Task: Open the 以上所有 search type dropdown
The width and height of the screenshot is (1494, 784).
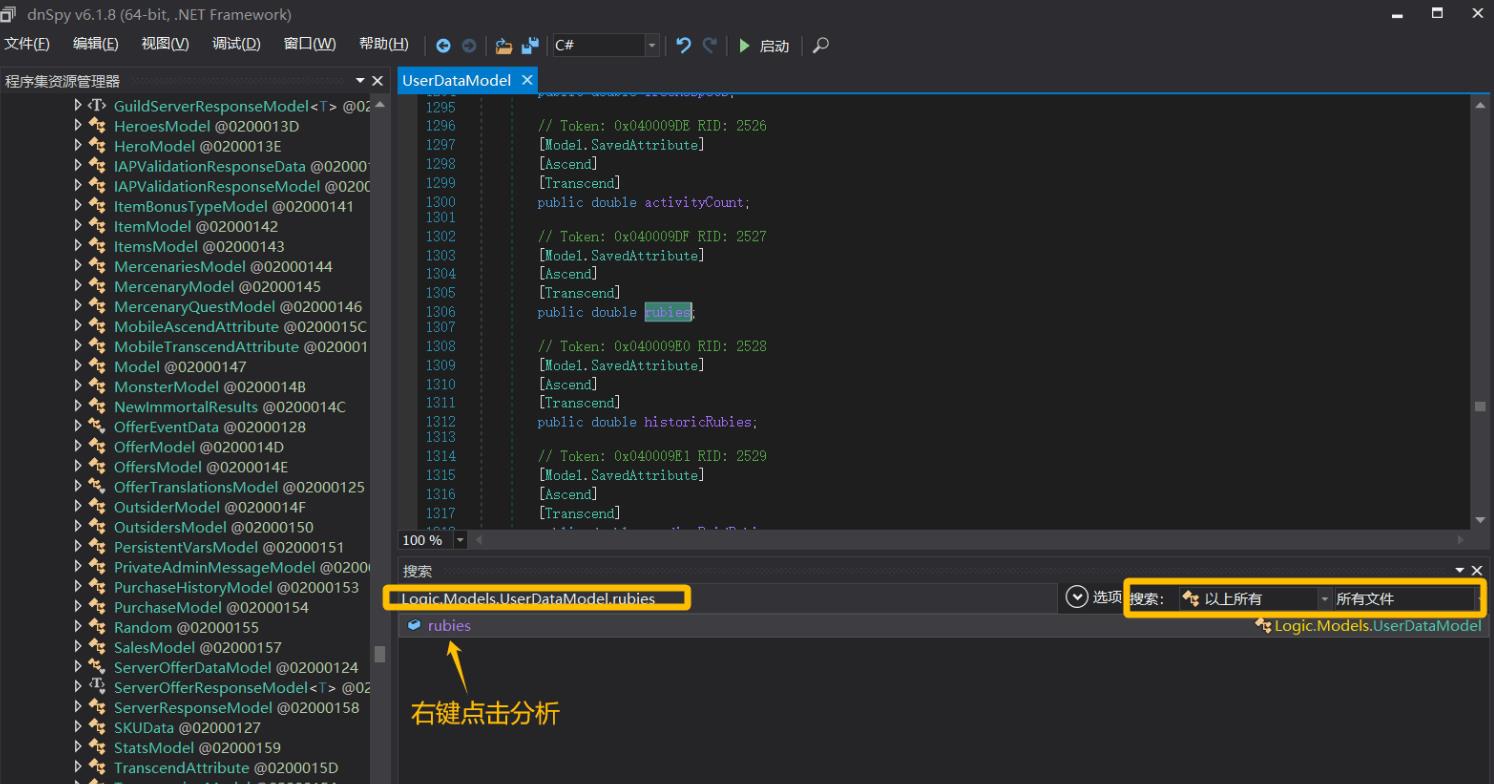Action: (x=1255, y=598)
